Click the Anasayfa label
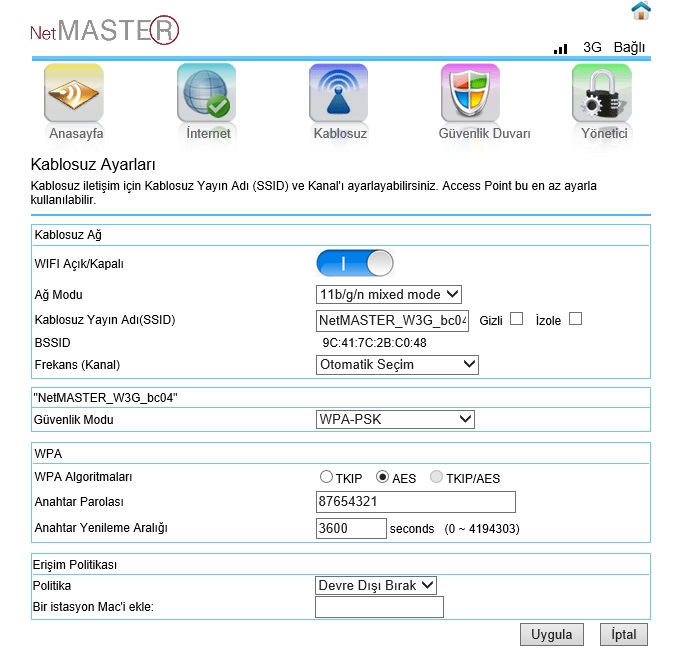This screenshot has height=667, width=681. pos(76,133)
